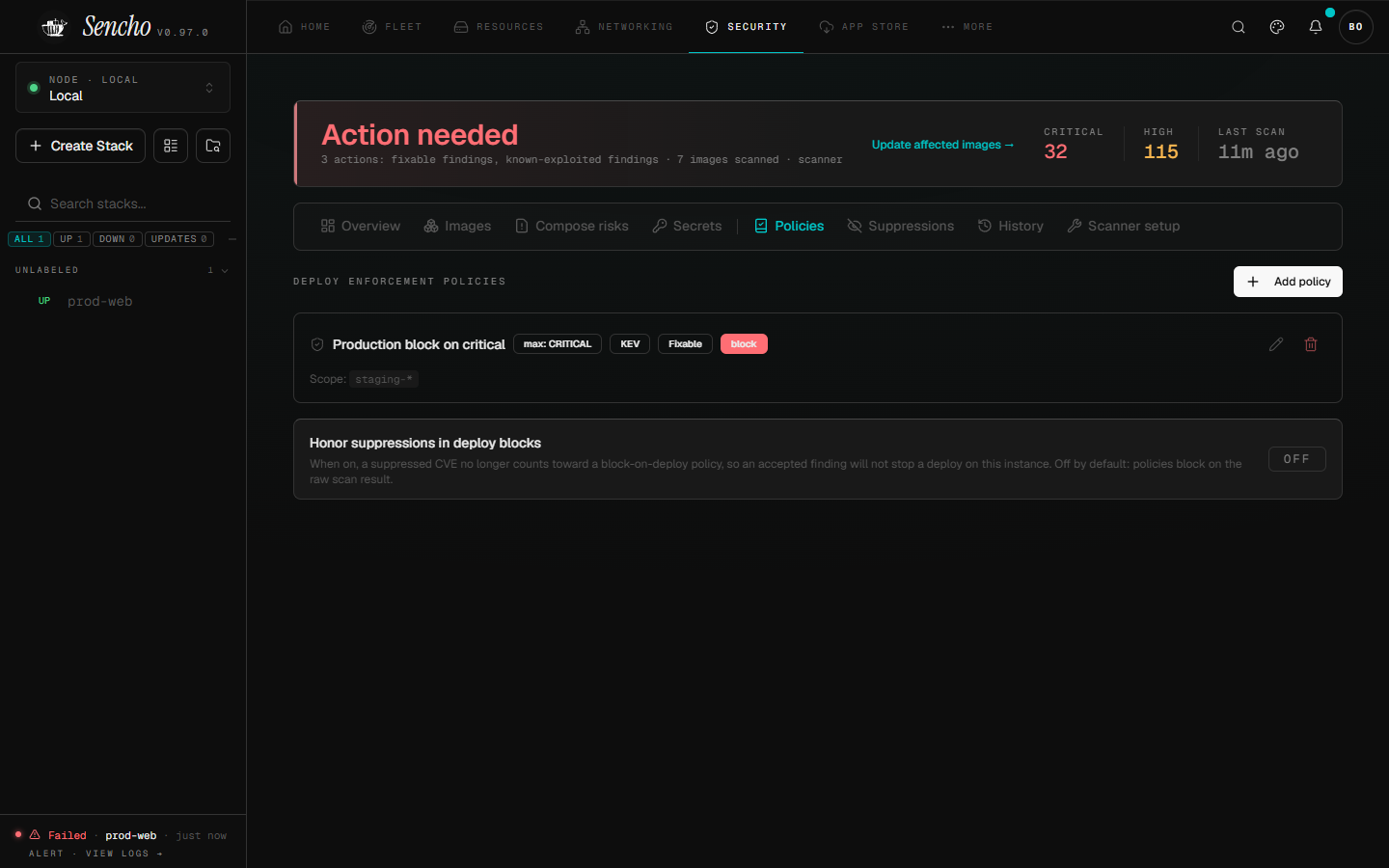Viewport: 1389px width, 868px height.
Task: Go to App Store navigation tab
Action: [864, 27]
